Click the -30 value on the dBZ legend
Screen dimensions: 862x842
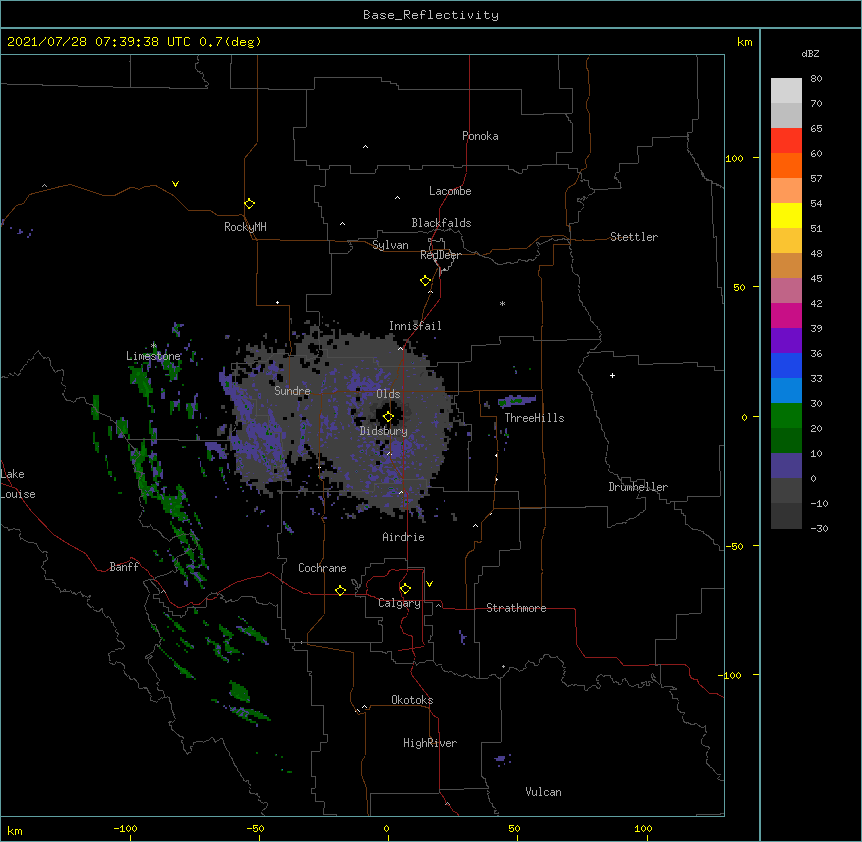tap(819, 528)
